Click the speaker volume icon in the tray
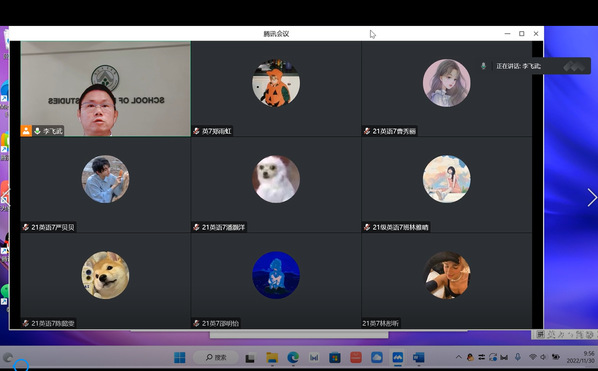598x371 pixels. coord(543,357)
